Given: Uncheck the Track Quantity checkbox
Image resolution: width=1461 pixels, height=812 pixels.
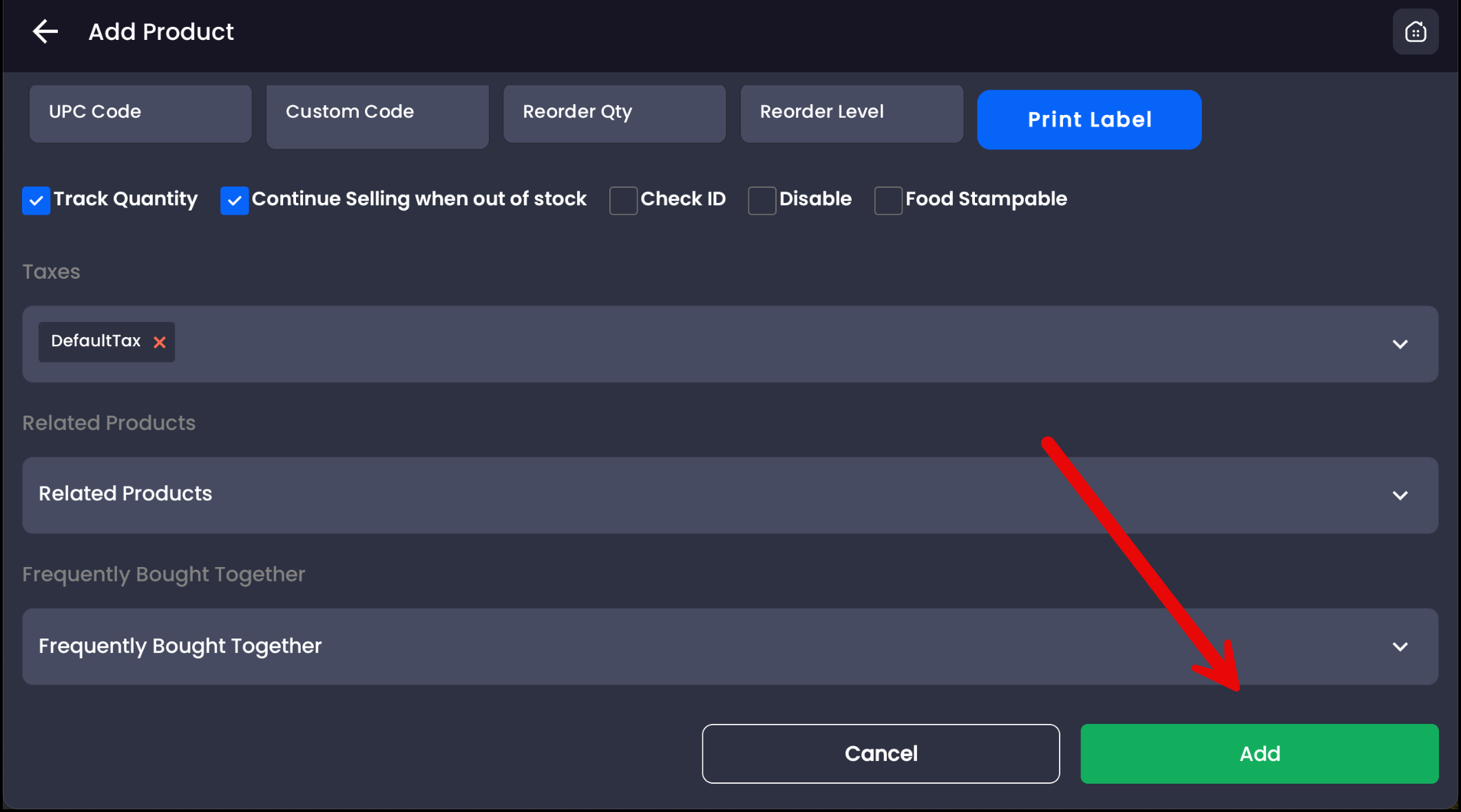Looking at the screenshot, I should (x=36, y=200).
